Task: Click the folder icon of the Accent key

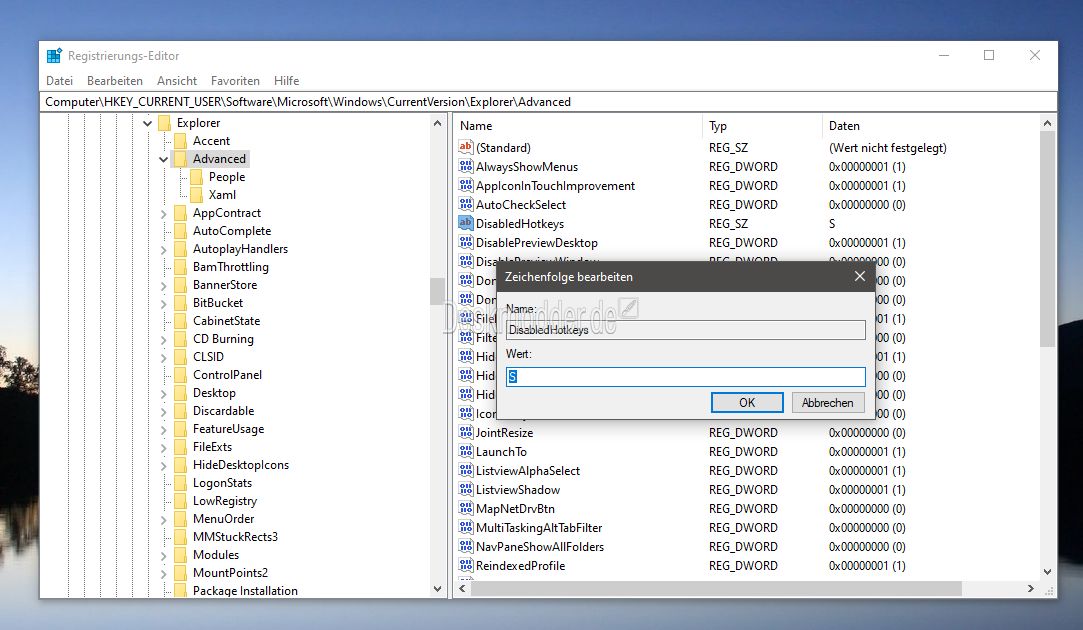Action: pyautogui.click(x=180, y=141)
